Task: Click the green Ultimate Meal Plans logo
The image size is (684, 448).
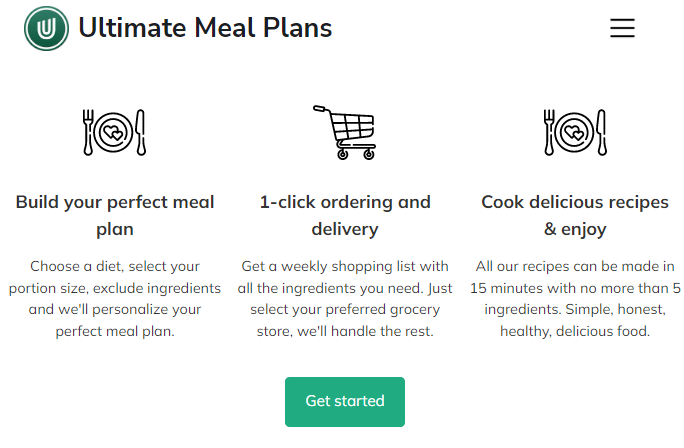Action: (46, 28)
